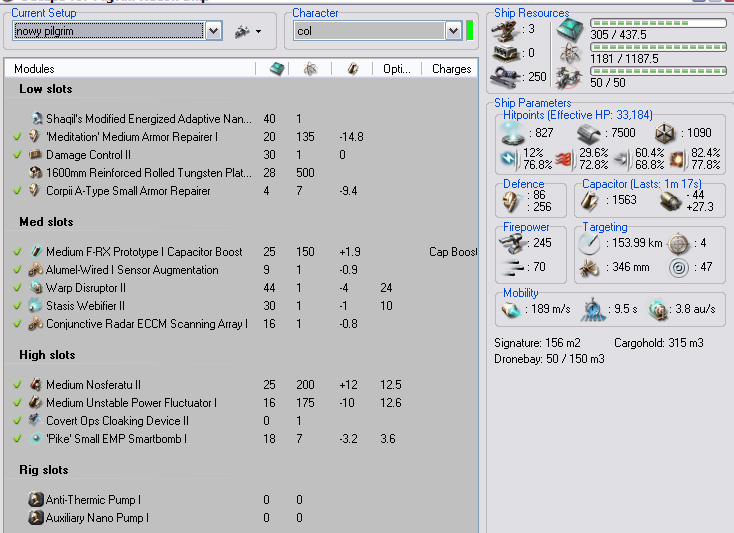This screenshot has height=533, width=734.
Task: Open the Character dropdown arrow
Action: coord(453,31)
